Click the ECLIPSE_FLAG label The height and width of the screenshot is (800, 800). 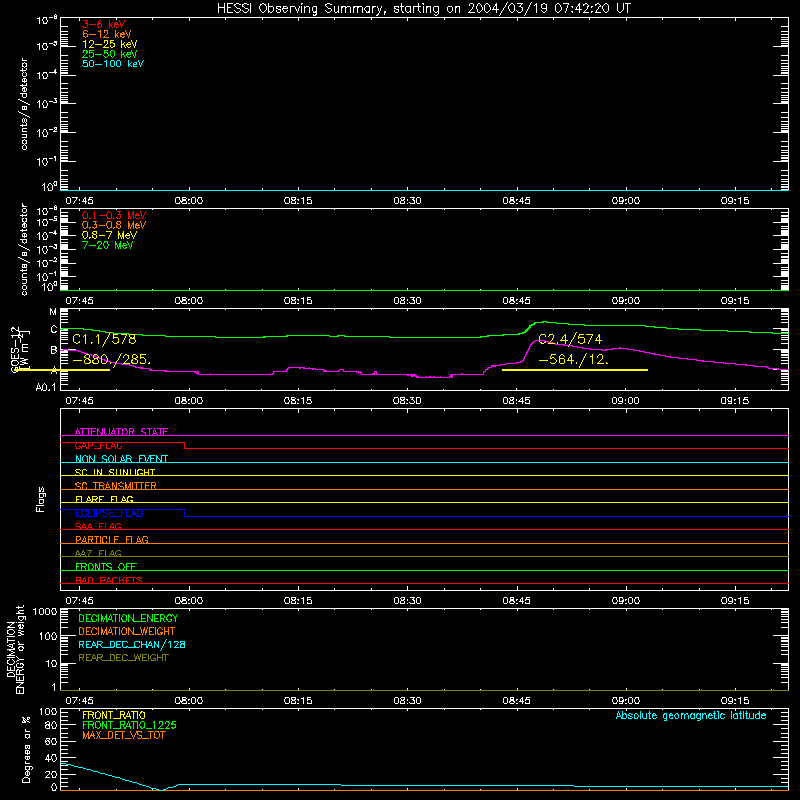[x=109, y=513]
